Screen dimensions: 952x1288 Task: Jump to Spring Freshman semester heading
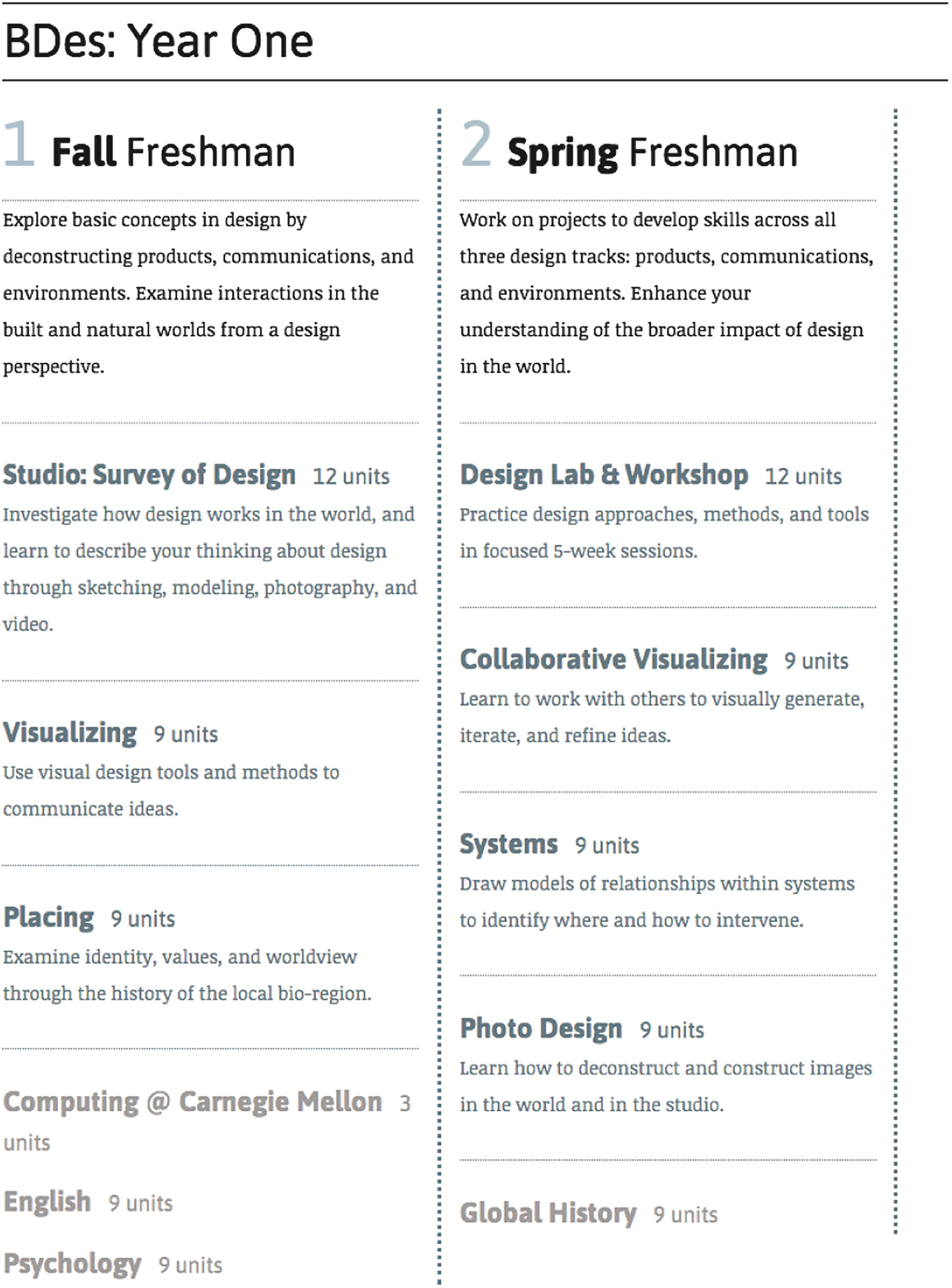(x=652, y=153)
